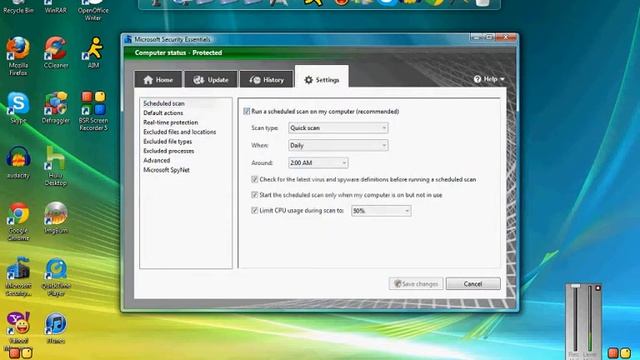Click the right volume mixer slider
Viewport: 640px width, 360px height.
590,318
